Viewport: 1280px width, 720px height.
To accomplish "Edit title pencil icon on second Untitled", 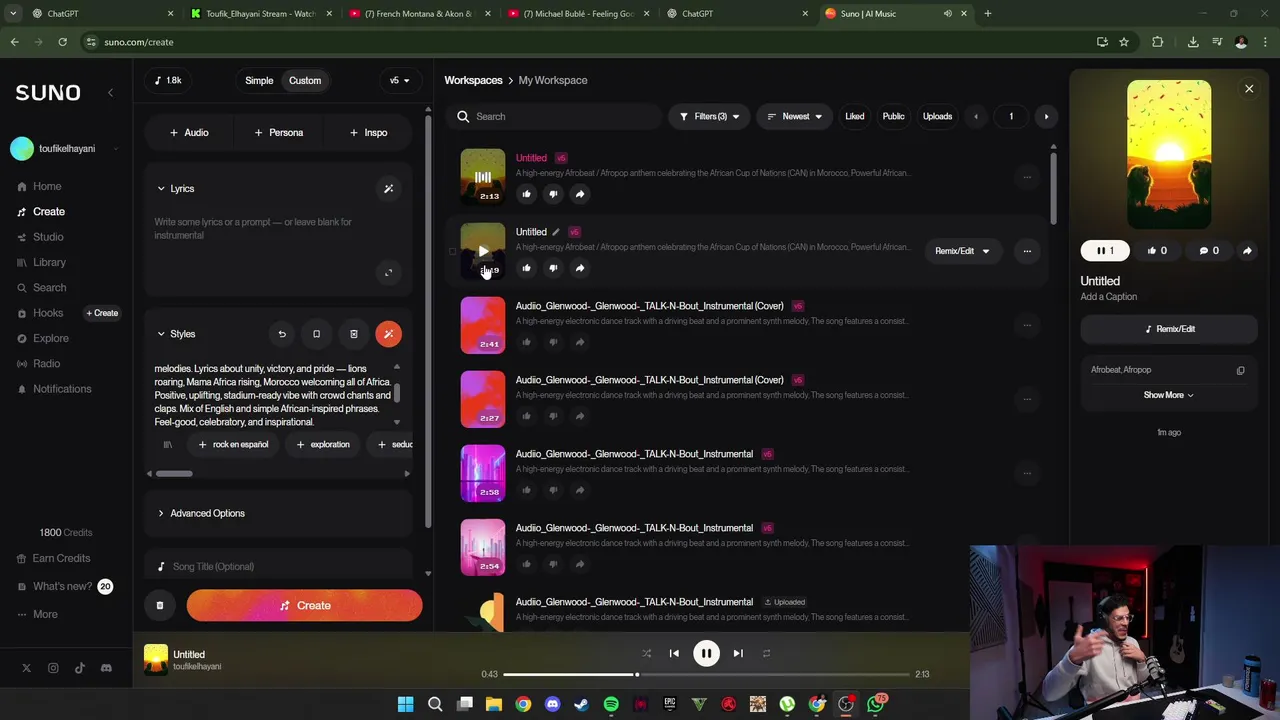I will coord(556,232).
